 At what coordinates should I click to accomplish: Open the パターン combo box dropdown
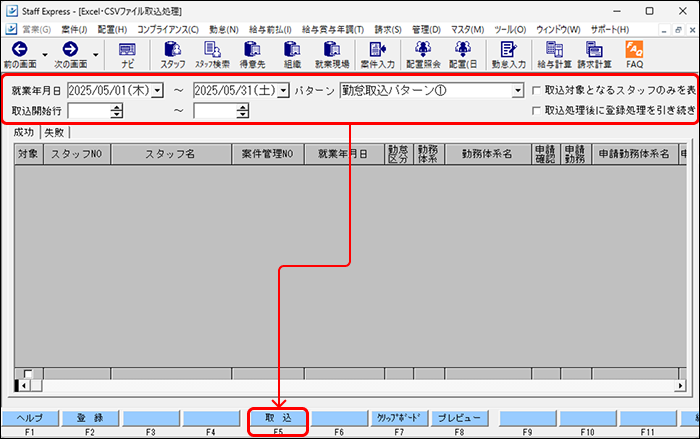(x=517, y=91)
